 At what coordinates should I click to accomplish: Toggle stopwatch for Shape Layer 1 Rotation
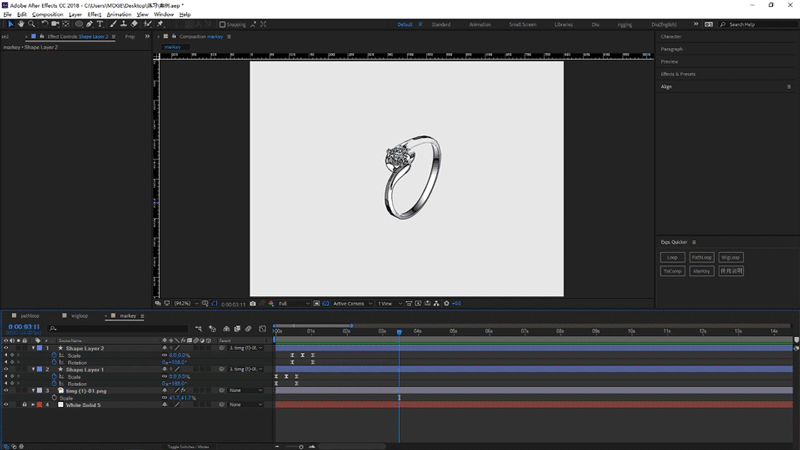(54, 383)
